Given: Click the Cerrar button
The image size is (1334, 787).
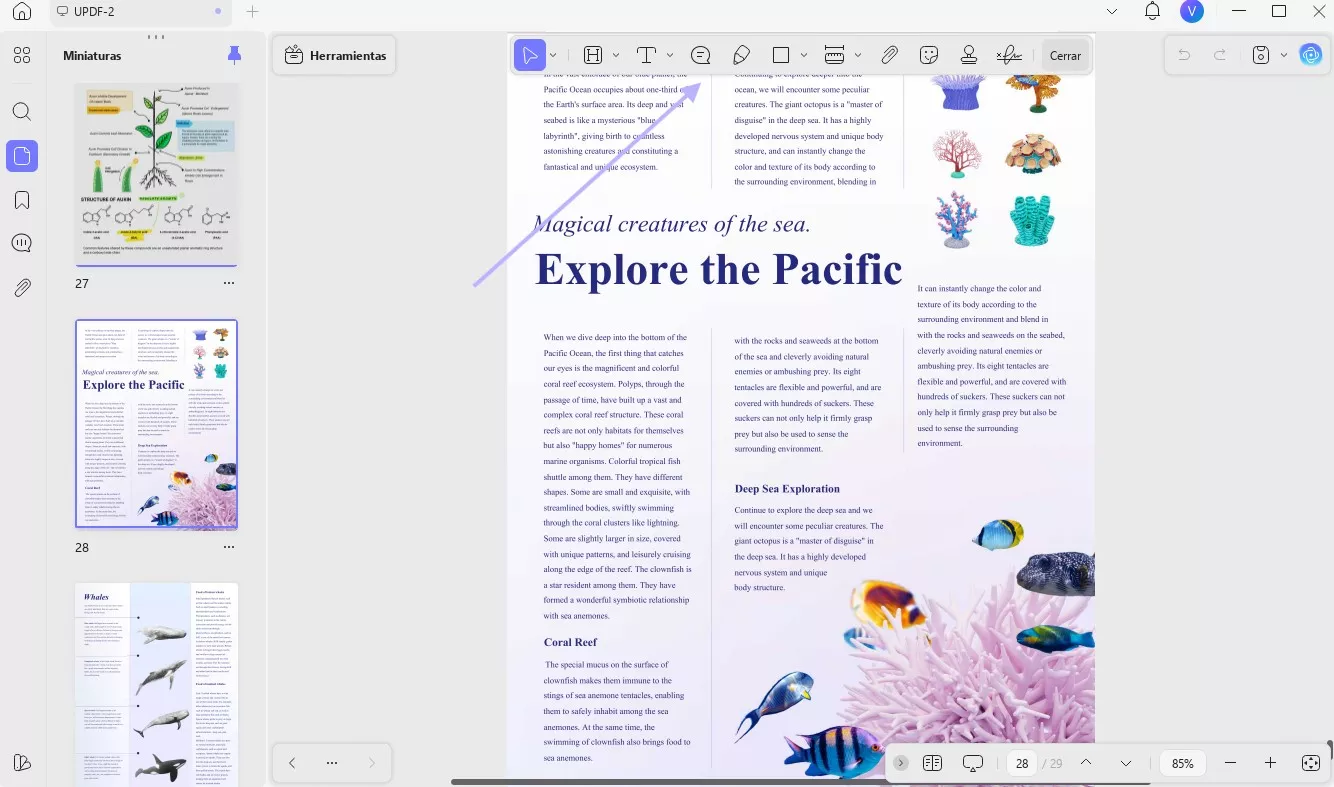Looking at the screenshot, I should (1065, 55).
